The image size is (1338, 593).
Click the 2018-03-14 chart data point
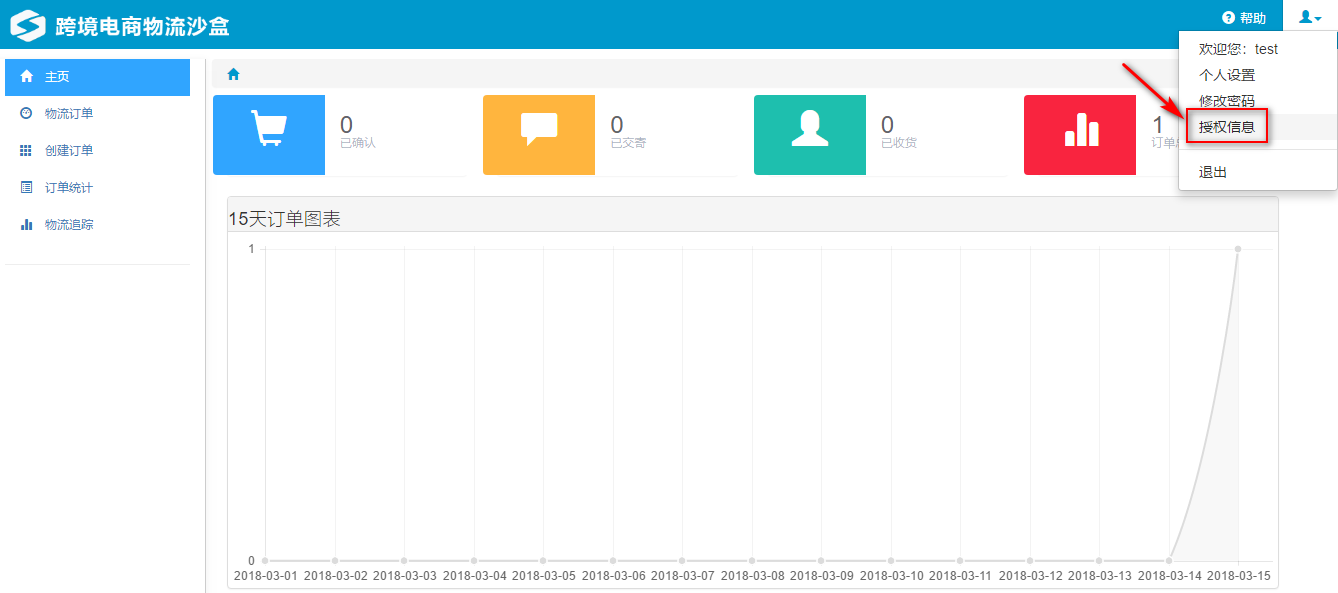[1169, 560]
